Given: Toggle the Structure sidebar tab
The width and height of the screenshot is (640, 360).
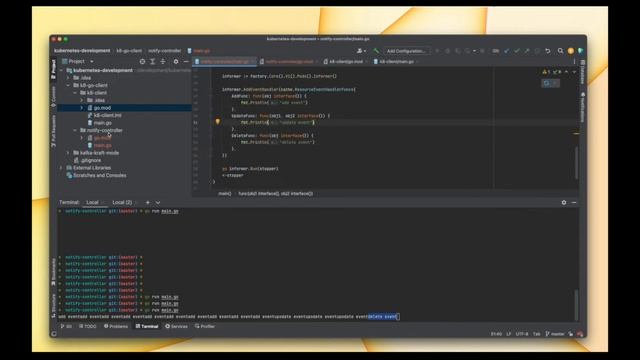Looking at the screenshot, I should click(53, 305).
